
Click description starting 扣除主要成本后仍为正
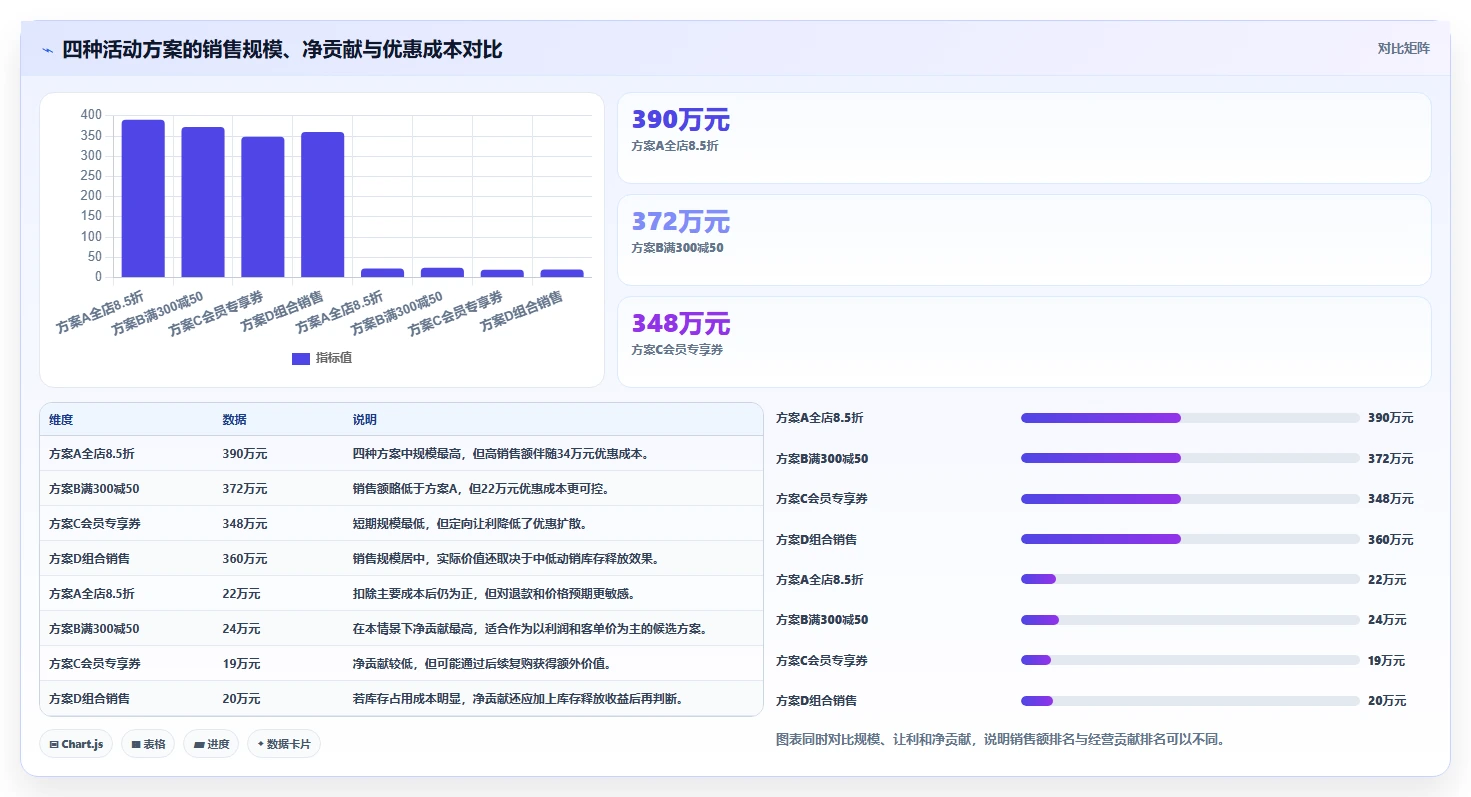[495, 594]
